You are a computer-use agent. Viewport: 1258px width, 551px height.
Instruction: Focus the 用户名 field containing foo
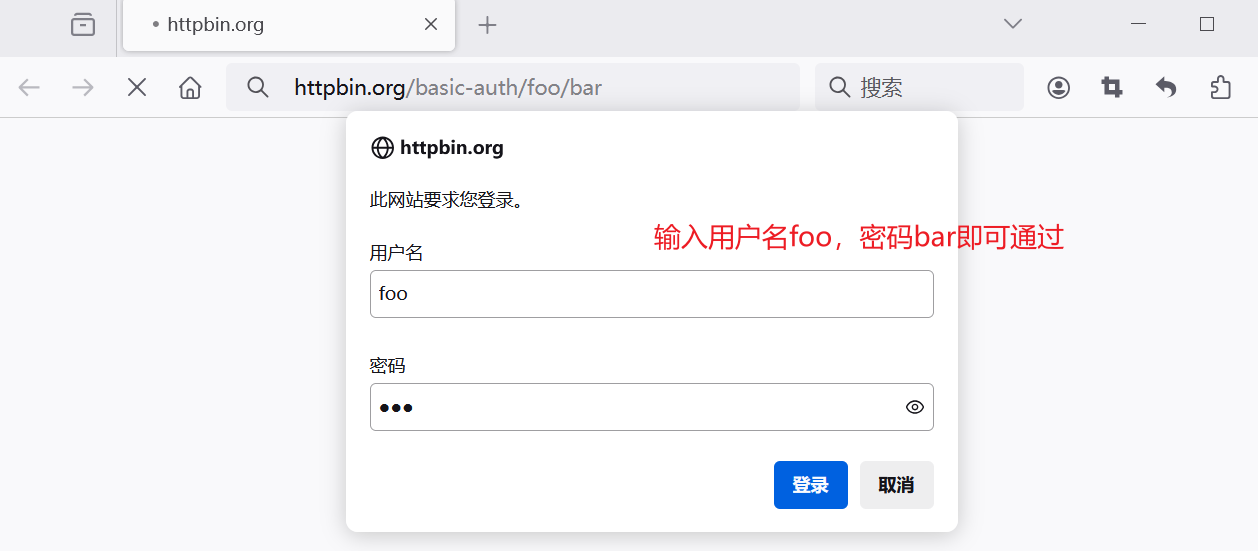(652, 294)
